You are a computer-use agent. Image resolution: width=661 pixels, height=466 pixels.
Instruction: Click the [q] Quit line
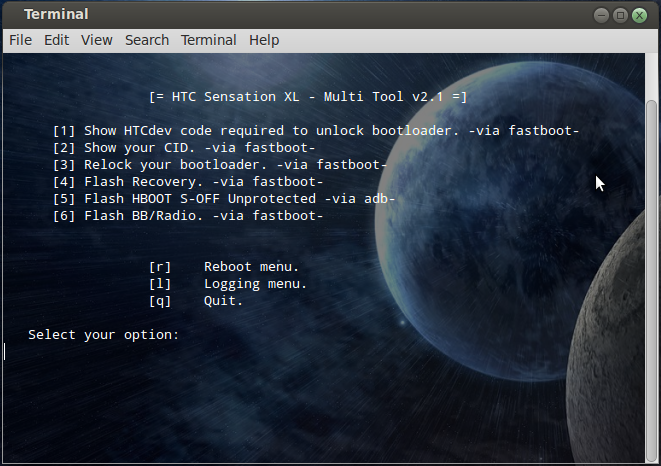(x=196, y=301)
